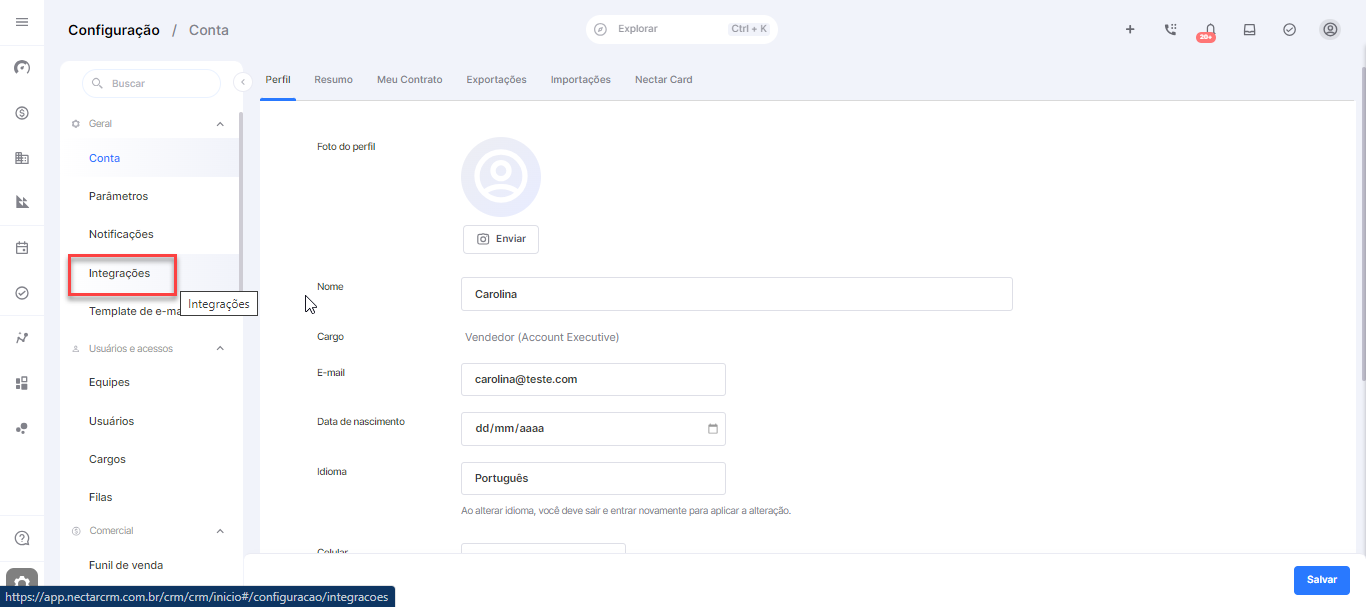Open the widgets grid icon in sidebar

[22, 383]
